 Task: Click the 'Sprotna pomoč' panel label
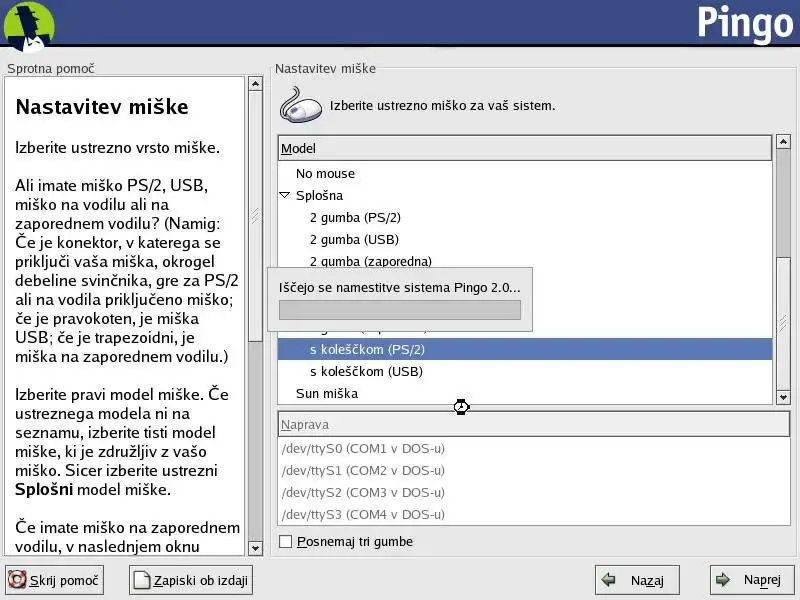coord(51,68)
